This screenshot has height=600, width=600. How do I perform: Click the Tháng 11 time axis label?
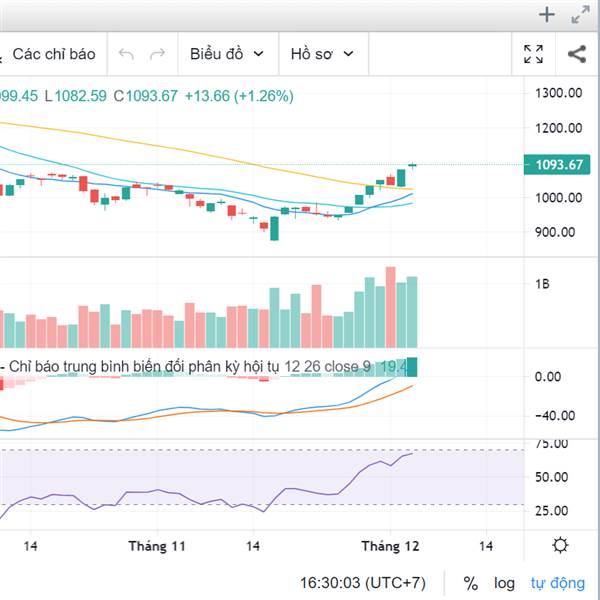157,546
